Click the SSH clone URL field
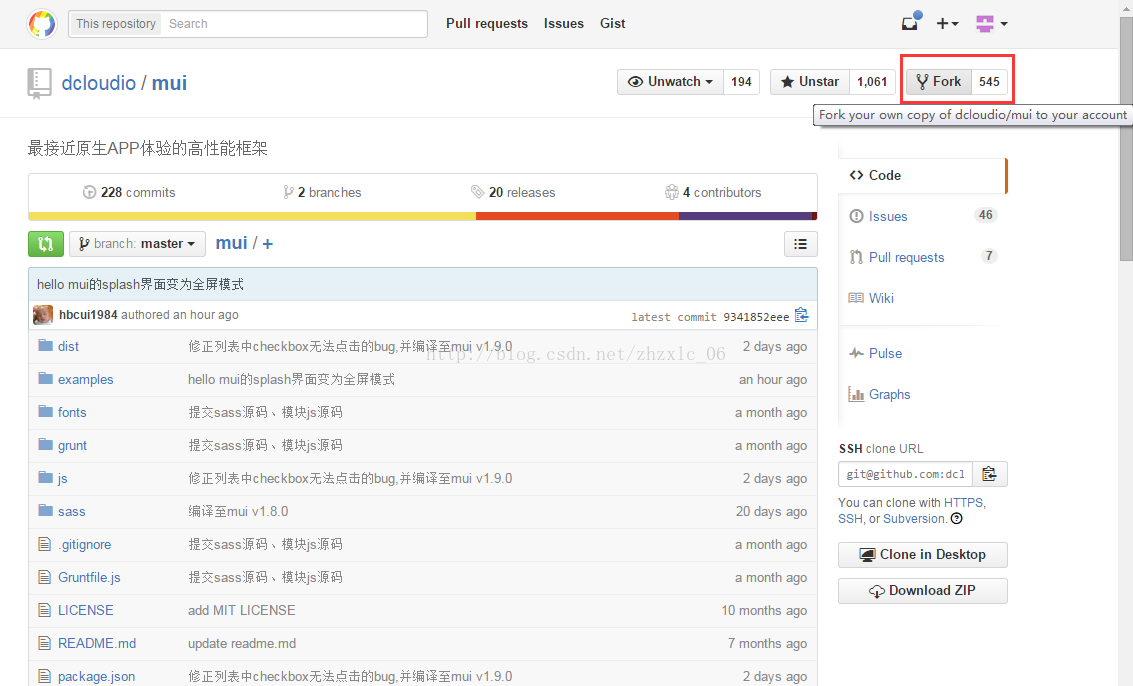Image resolution: width=1133 pixels, height=686 pixels. pos(905,474)
